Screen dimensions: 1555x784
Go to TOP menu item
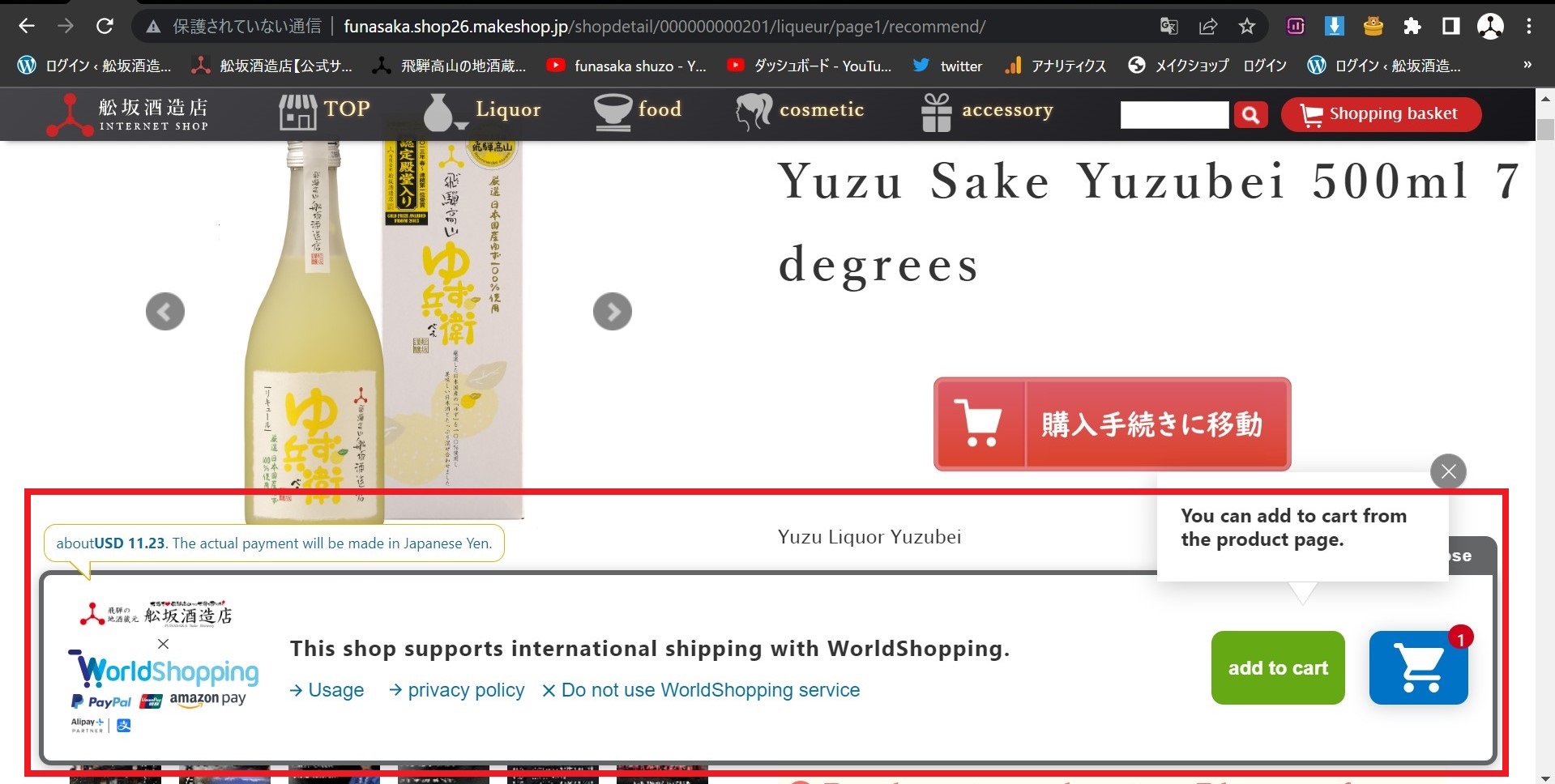[324, 111]
